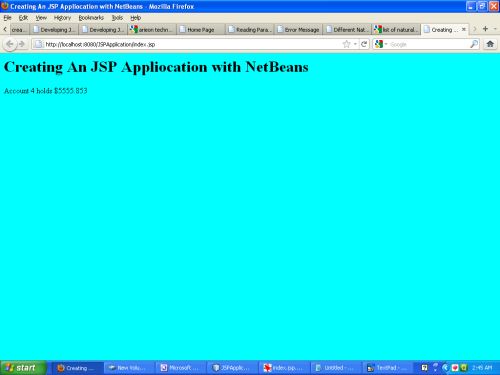Screen dimensions: 500x375
Task: Click the taskbar clock
Action: click(x=482, y=368)
